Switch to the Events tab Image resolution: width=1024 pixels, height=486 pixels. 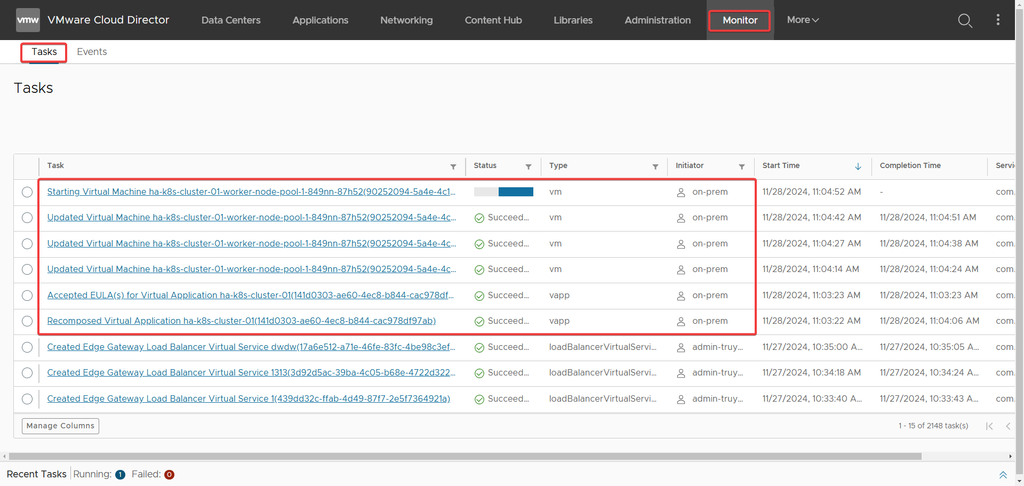click(x=92, y=52)
